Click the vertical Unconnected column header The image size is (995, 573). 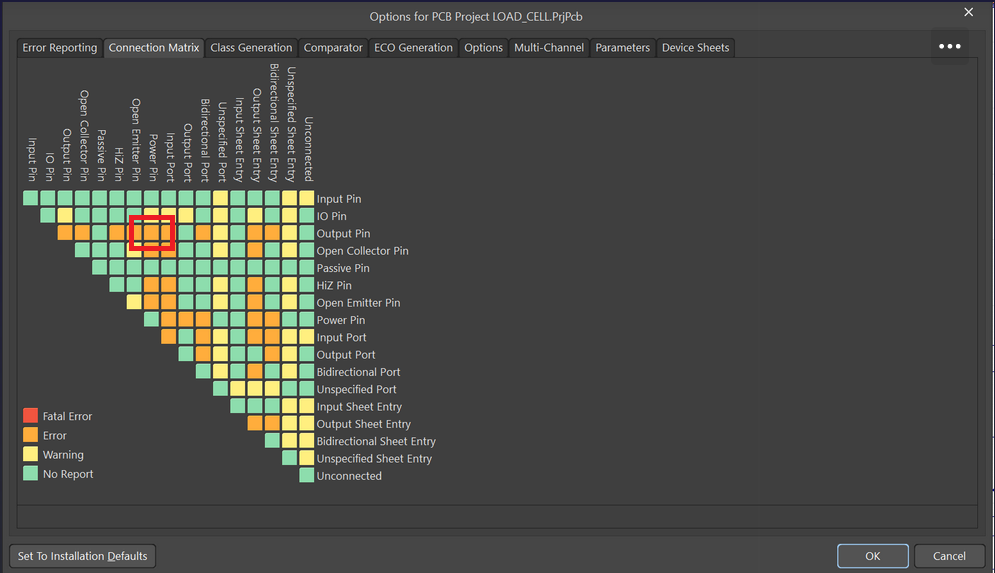(x=308, y=148)
